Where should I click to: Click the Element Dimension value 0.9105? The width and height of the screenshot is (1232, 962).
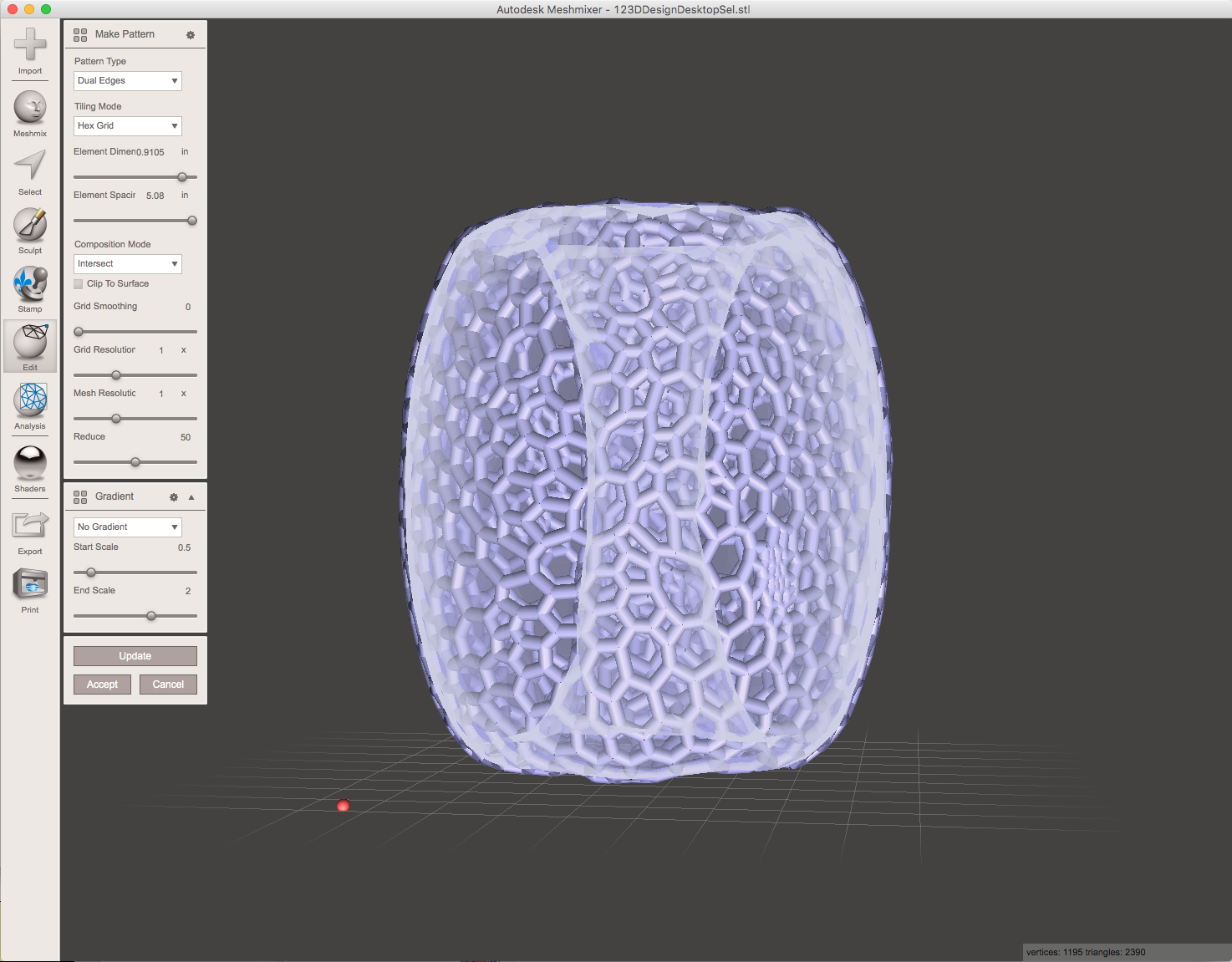[150, 152]
